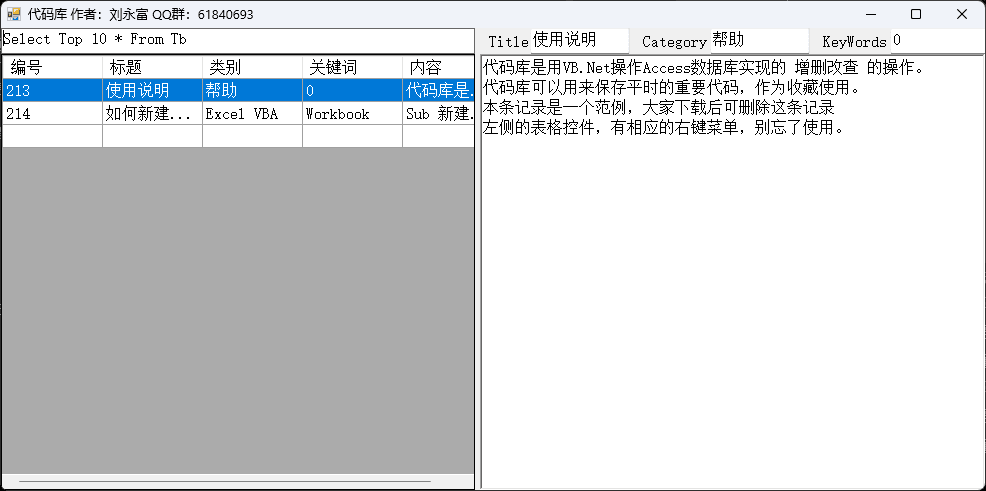
Task: Close the 代码库 window
Action: pos(962,14)
